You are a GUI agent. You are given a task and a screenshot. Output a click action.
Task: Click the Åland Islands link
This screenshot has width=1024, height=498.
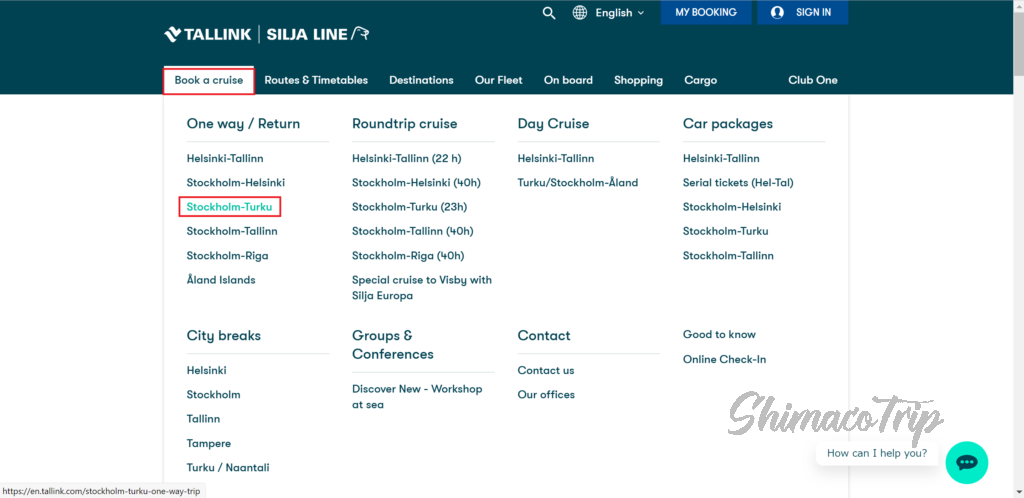click(x=221, y=280)
